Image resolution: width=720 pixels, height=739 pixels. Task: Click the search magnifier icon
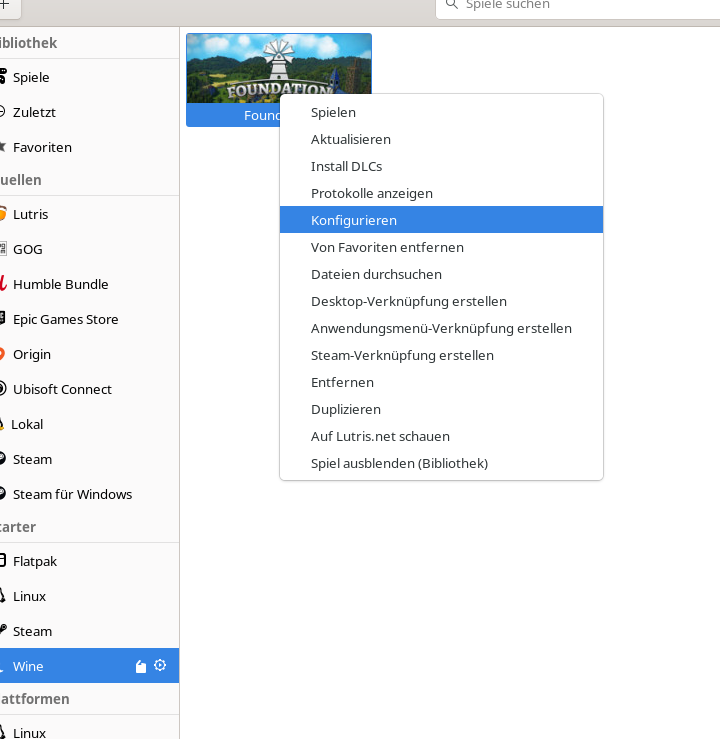[x=451, y=4]
